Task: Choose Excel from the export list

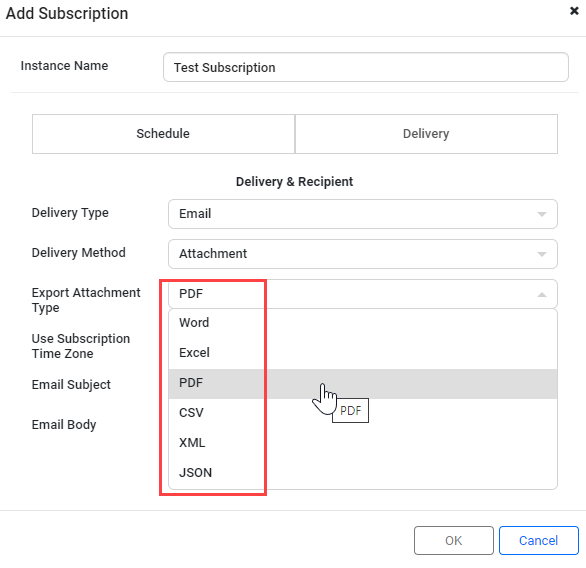Action: 363,353
